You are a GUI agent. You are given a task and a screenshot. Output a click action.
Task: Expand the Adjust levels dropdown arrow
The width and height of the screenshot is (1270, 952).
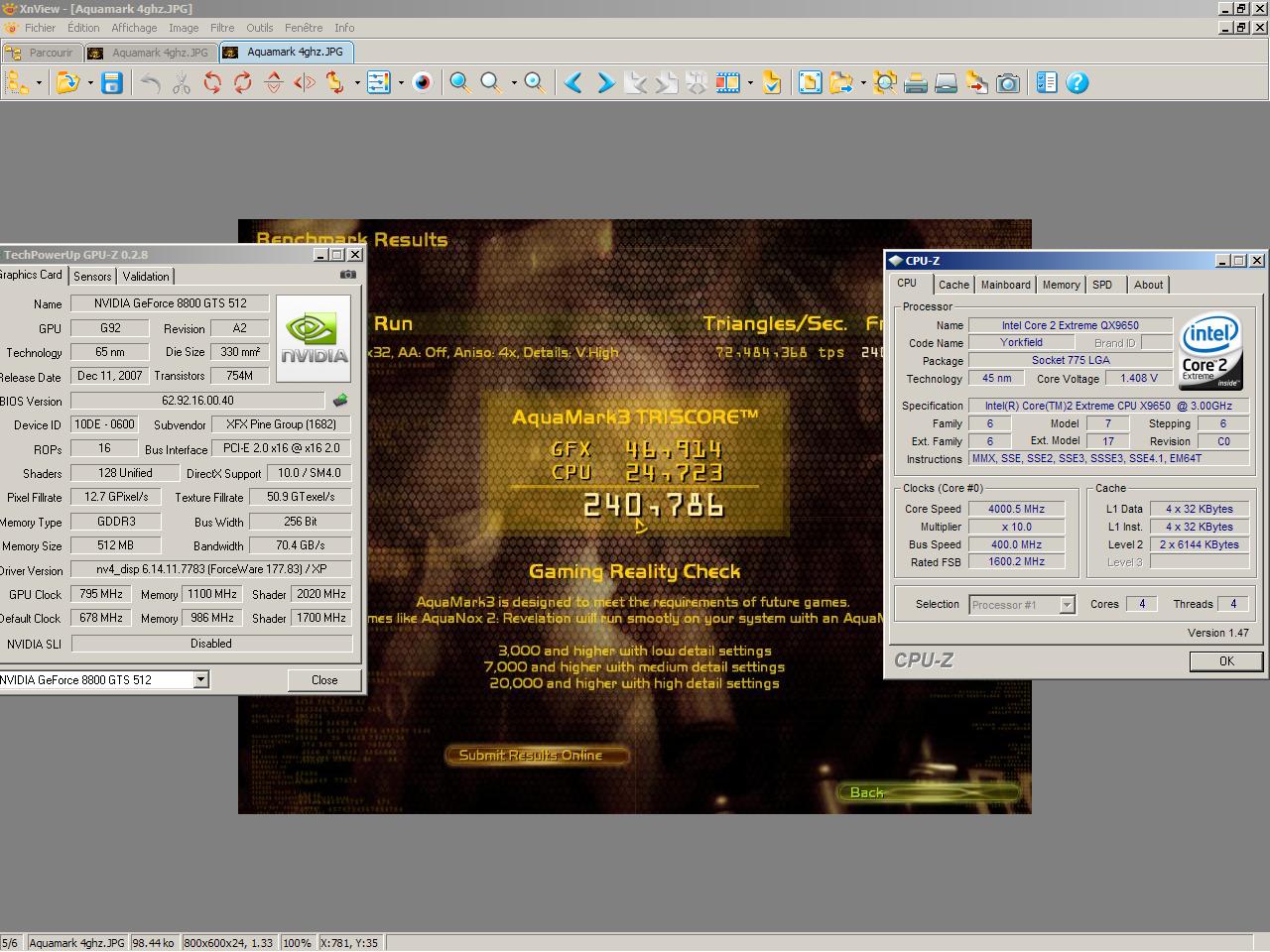[x=401, y=83]
